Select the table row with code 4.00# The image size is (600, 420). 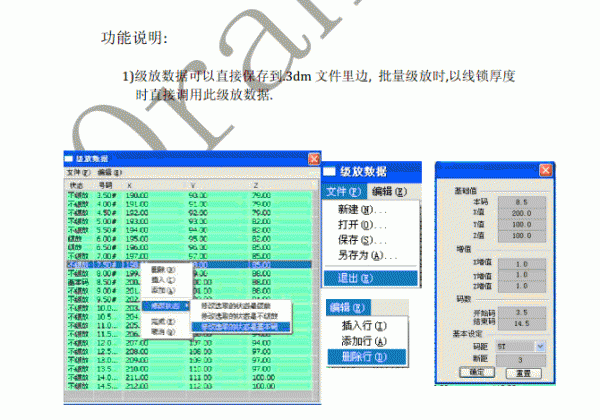point(189,204)
